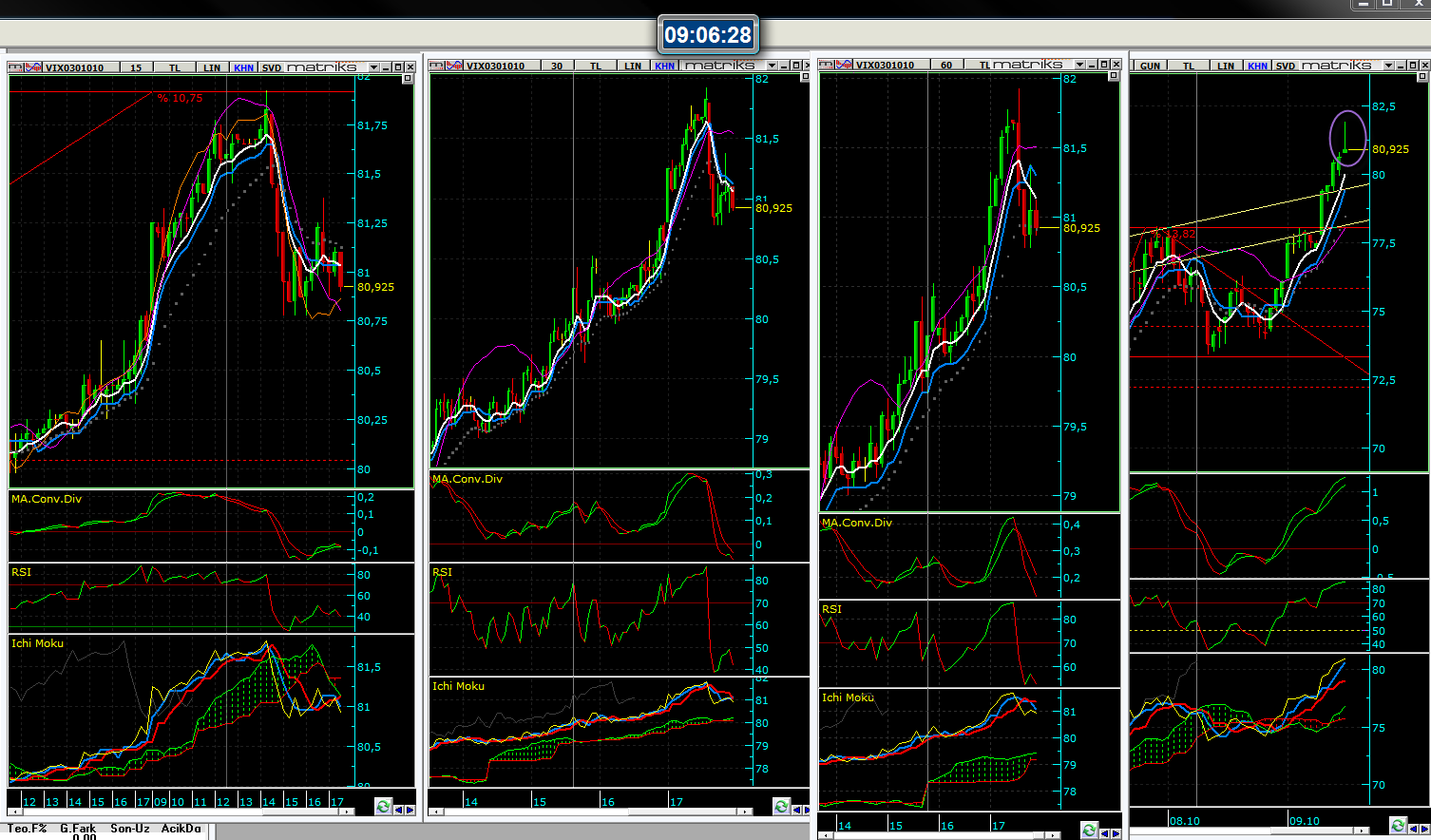
Task: Click the refresh icon below the 30-minute chart
Action: [x=781, y=807]
